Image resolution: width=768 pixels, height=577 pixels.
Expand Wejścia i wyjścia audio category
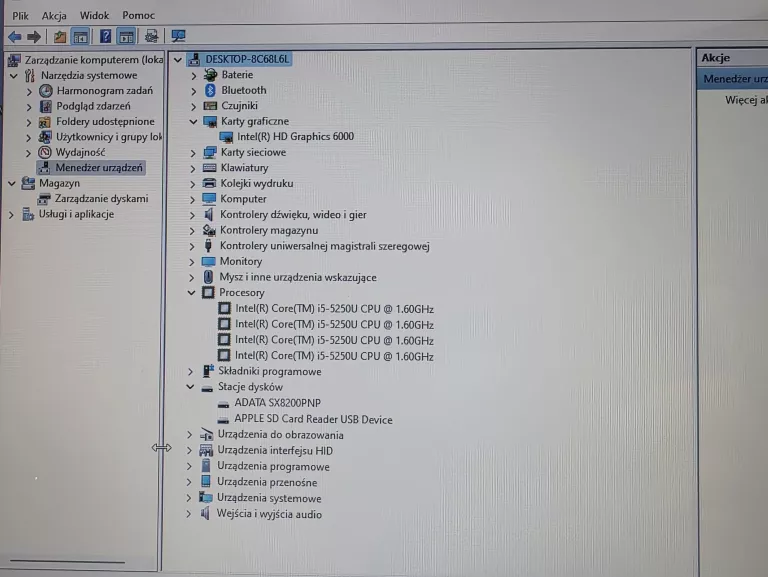tap(189, 514)
